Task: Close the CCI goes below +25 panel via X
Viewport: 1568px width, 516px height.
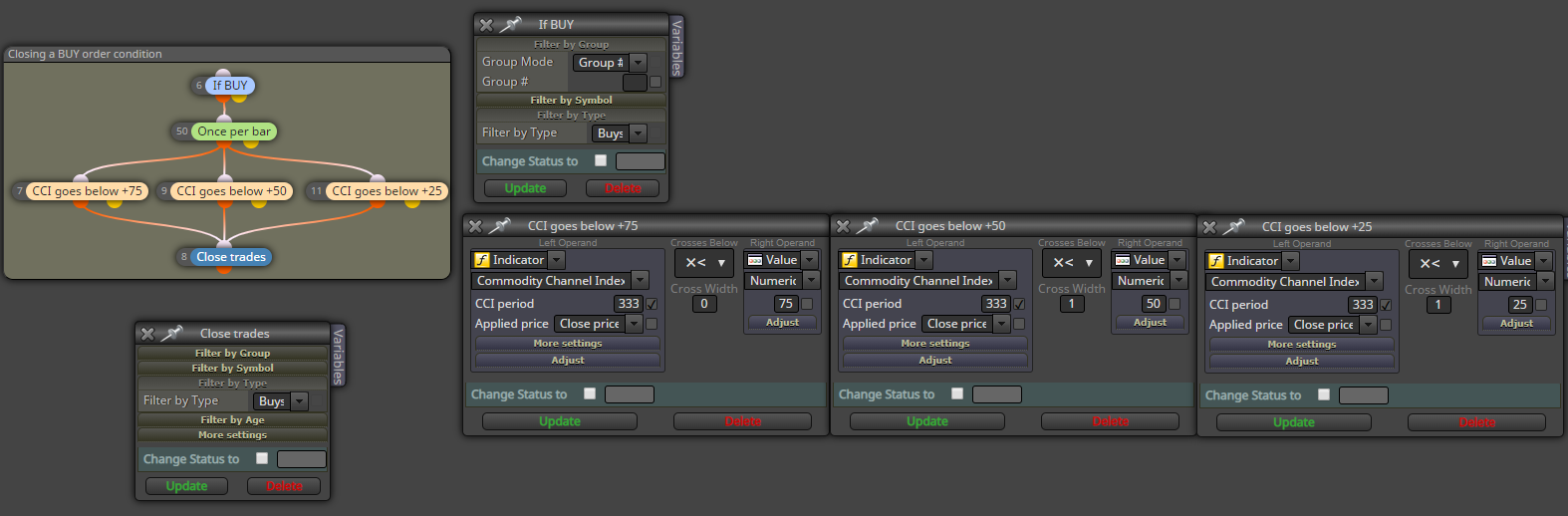Action: coord(1209,228)
